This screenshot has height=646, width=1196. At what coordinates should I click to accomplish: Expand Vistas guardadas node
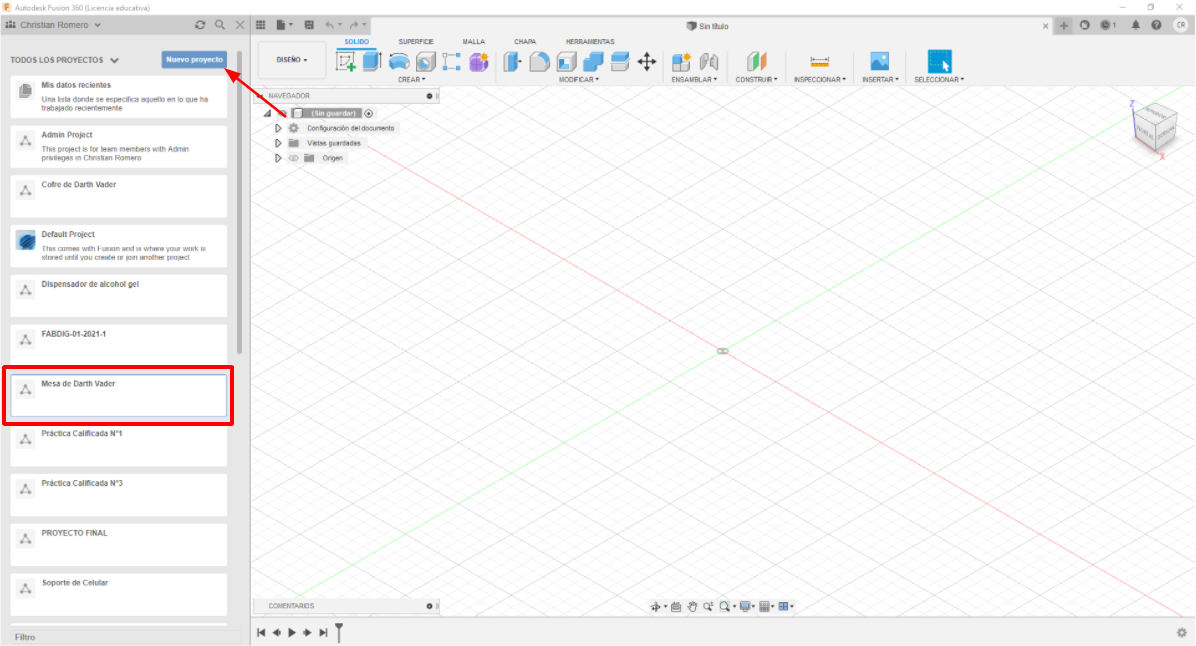click(278, 143)
